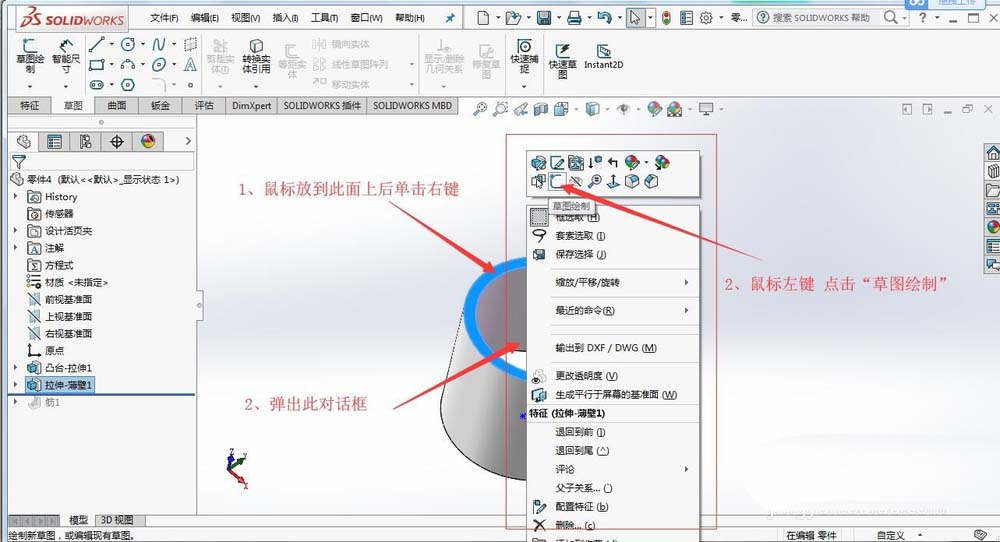Viewport: 1000px width, 542px height.
Task: Toggle the Select cursor tool
Action: [x=635, y=18]
